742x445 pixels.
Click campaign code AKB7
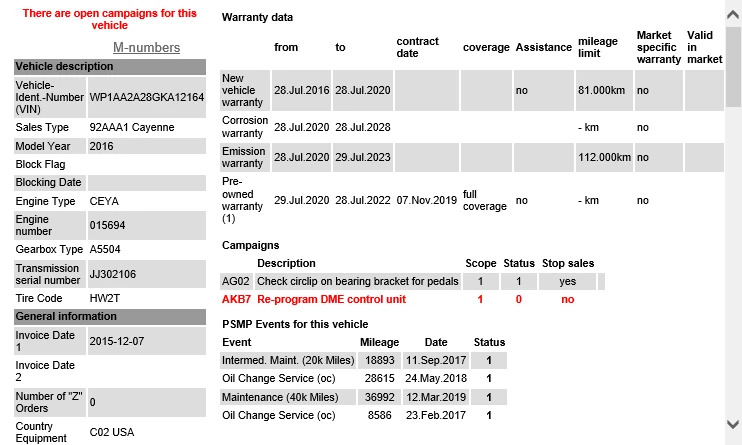(x=236, y=299)
